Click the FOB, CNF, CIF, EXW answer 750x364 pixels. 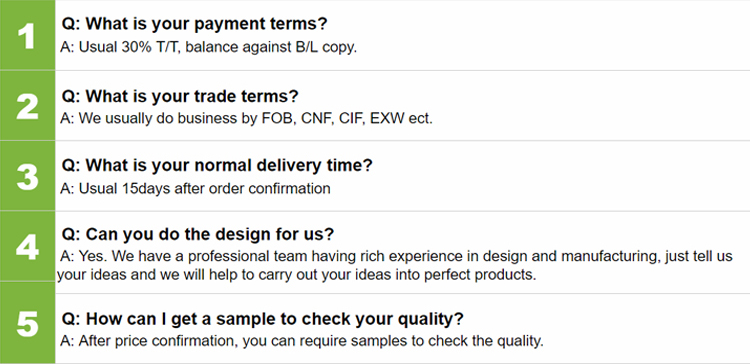(246, 118)
